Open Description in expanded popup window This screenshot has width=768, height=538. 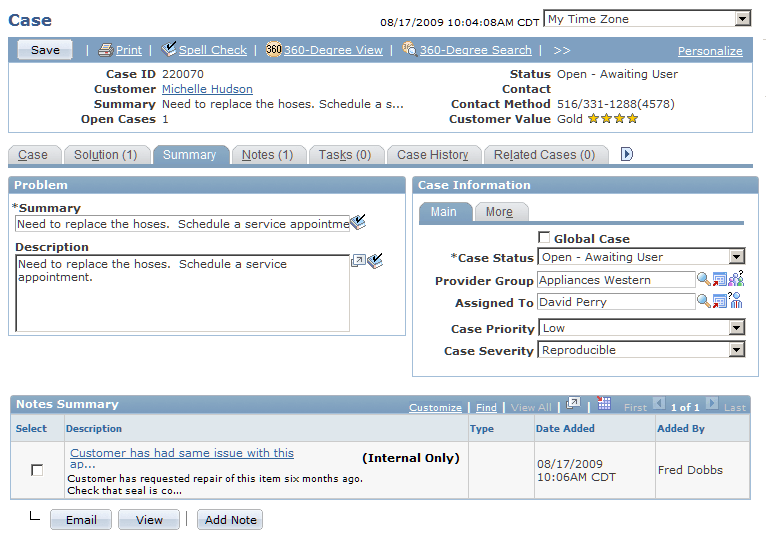click(358, 261)
